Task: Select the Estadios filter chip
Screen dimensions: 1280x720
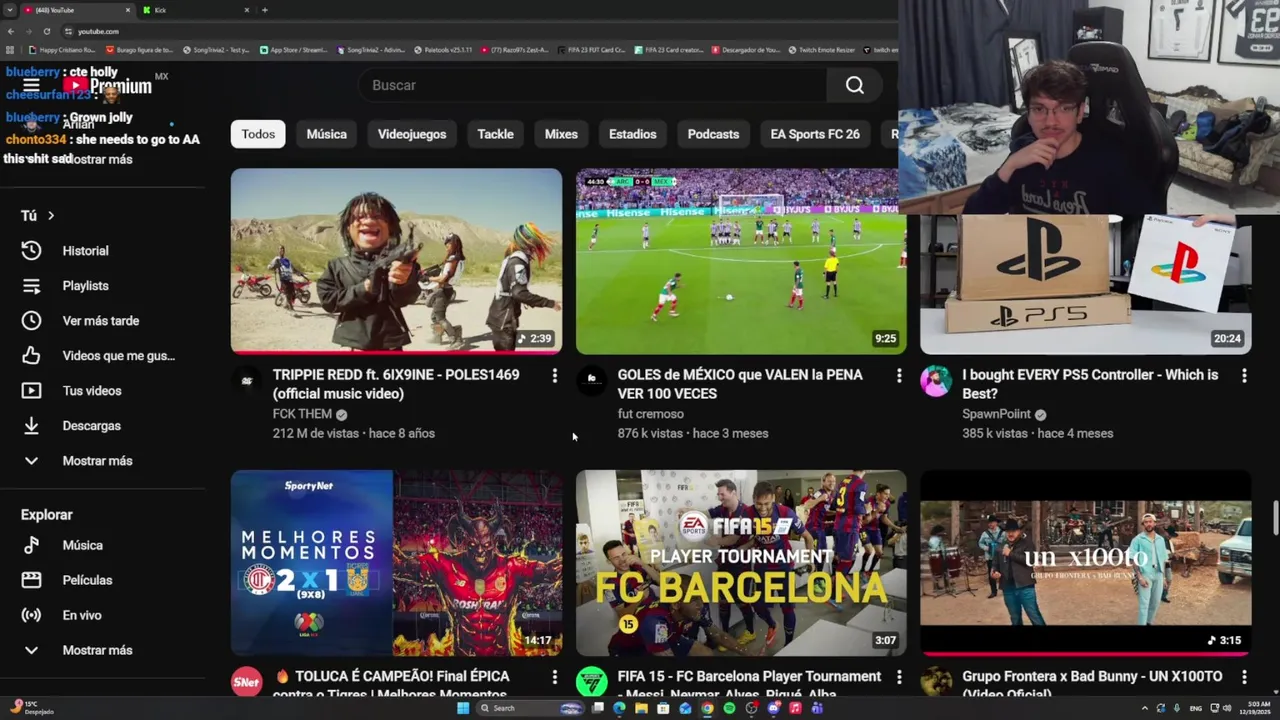Action: (633, 134)
